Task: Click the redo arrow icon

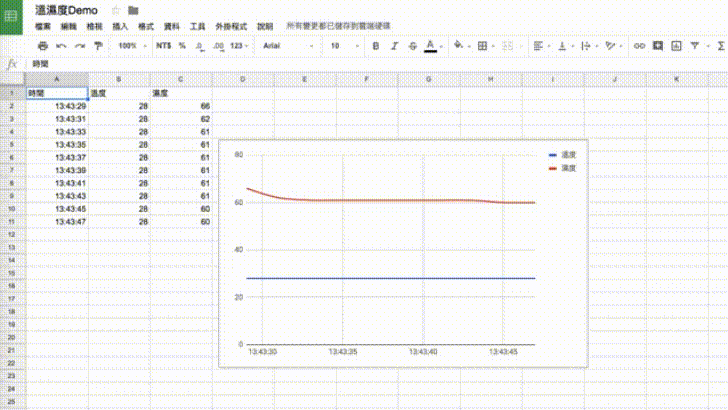Action: click(x=79, y=46)
